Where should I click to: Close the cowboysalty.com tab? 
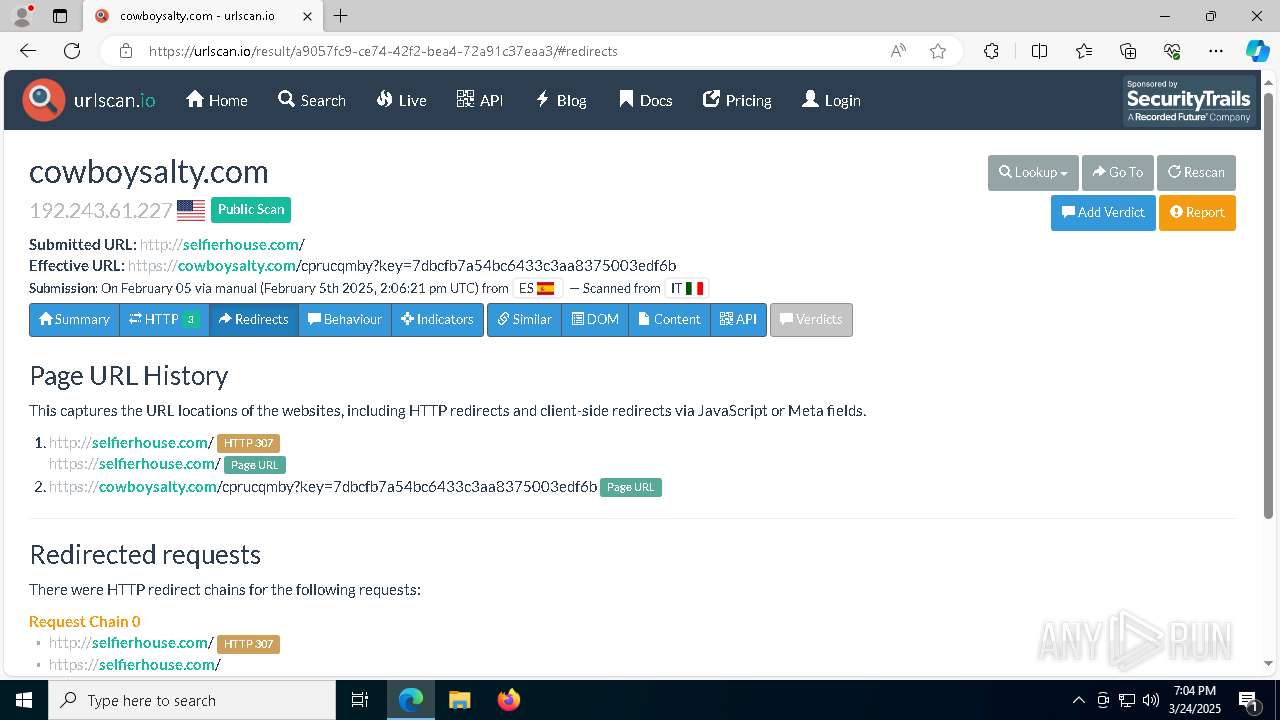point(307,16)
